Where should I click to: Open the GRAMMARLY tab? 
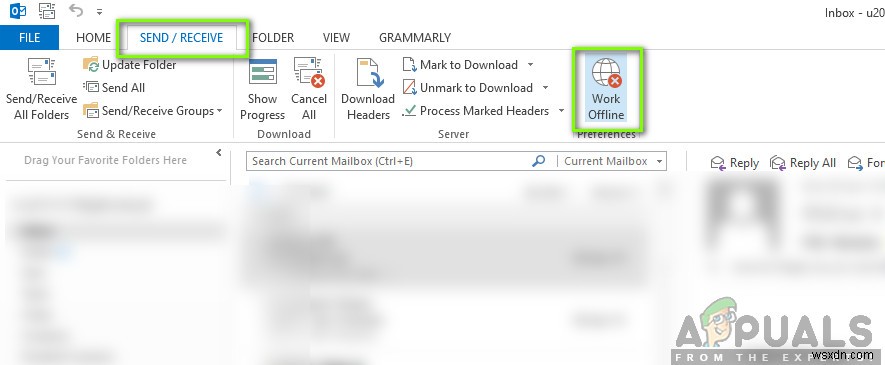coord(415,38)
